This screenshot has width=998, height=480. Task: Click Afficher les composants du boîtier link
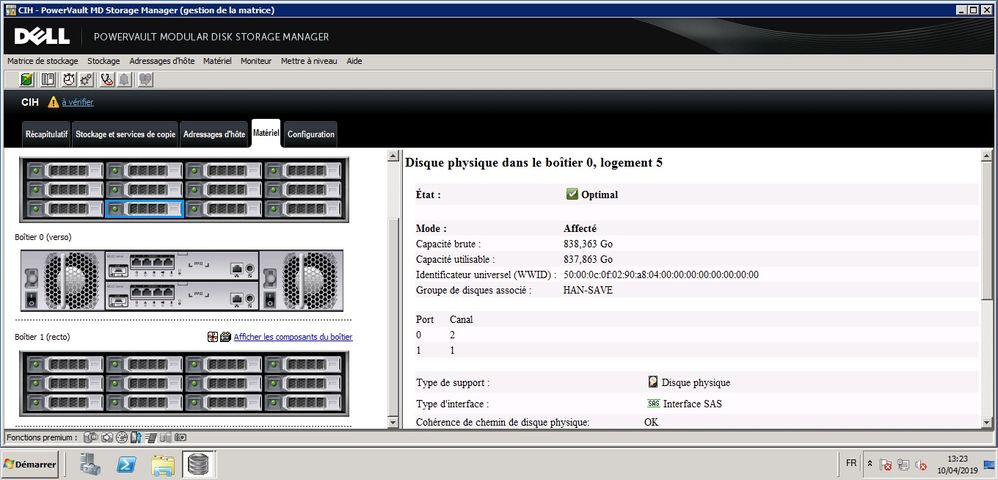[293, 337]
